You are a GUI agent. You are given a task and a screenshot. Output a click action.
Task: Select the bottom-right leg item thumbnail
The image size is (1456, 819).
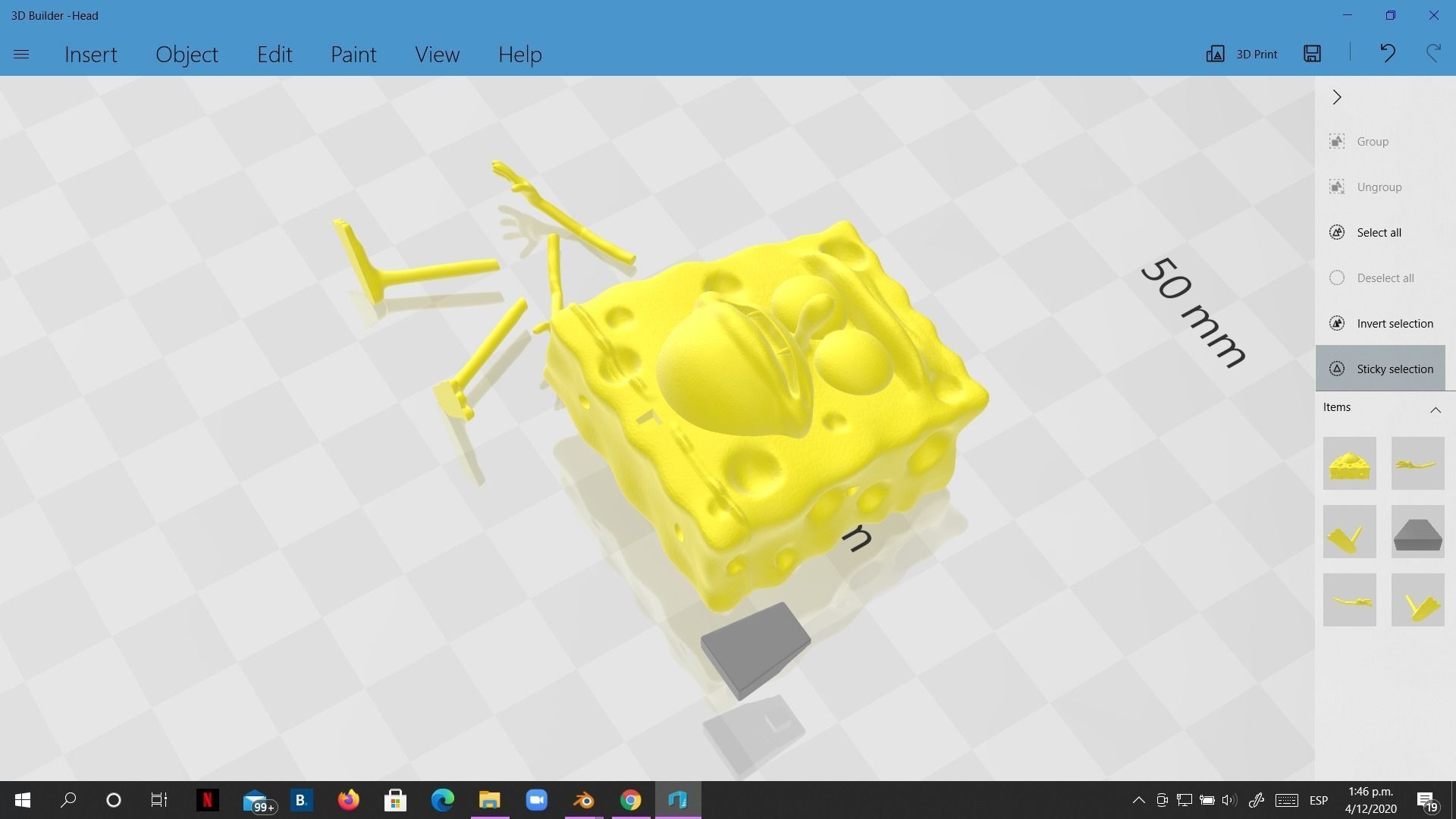1417,600
